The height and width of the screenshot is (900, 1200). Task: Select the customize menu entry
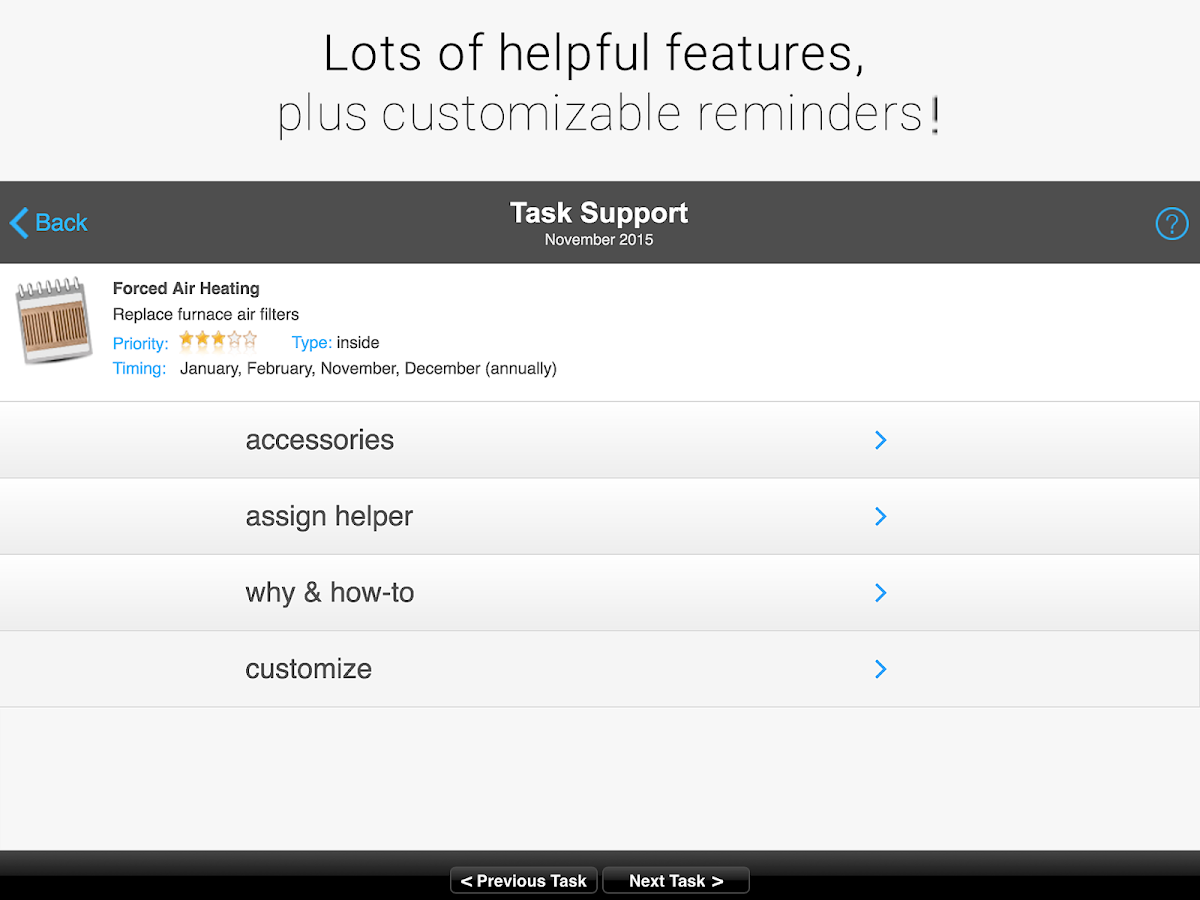pyautogui.click(x=308, y=669)
